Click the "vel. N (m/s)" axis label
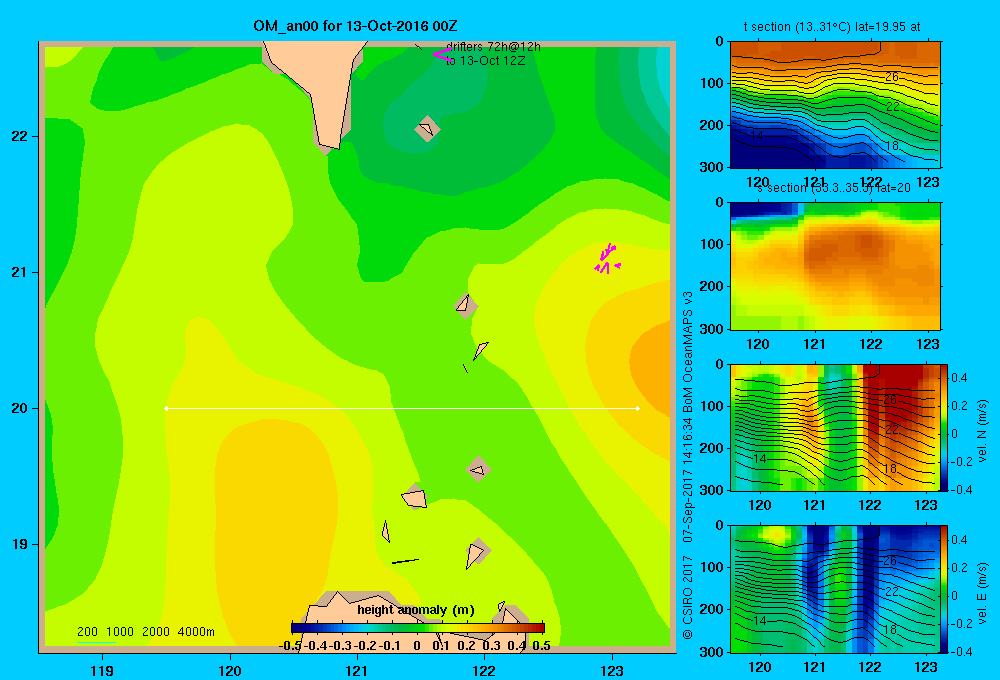This screenshot has width=1000, height=680. [x=982, y=431]
